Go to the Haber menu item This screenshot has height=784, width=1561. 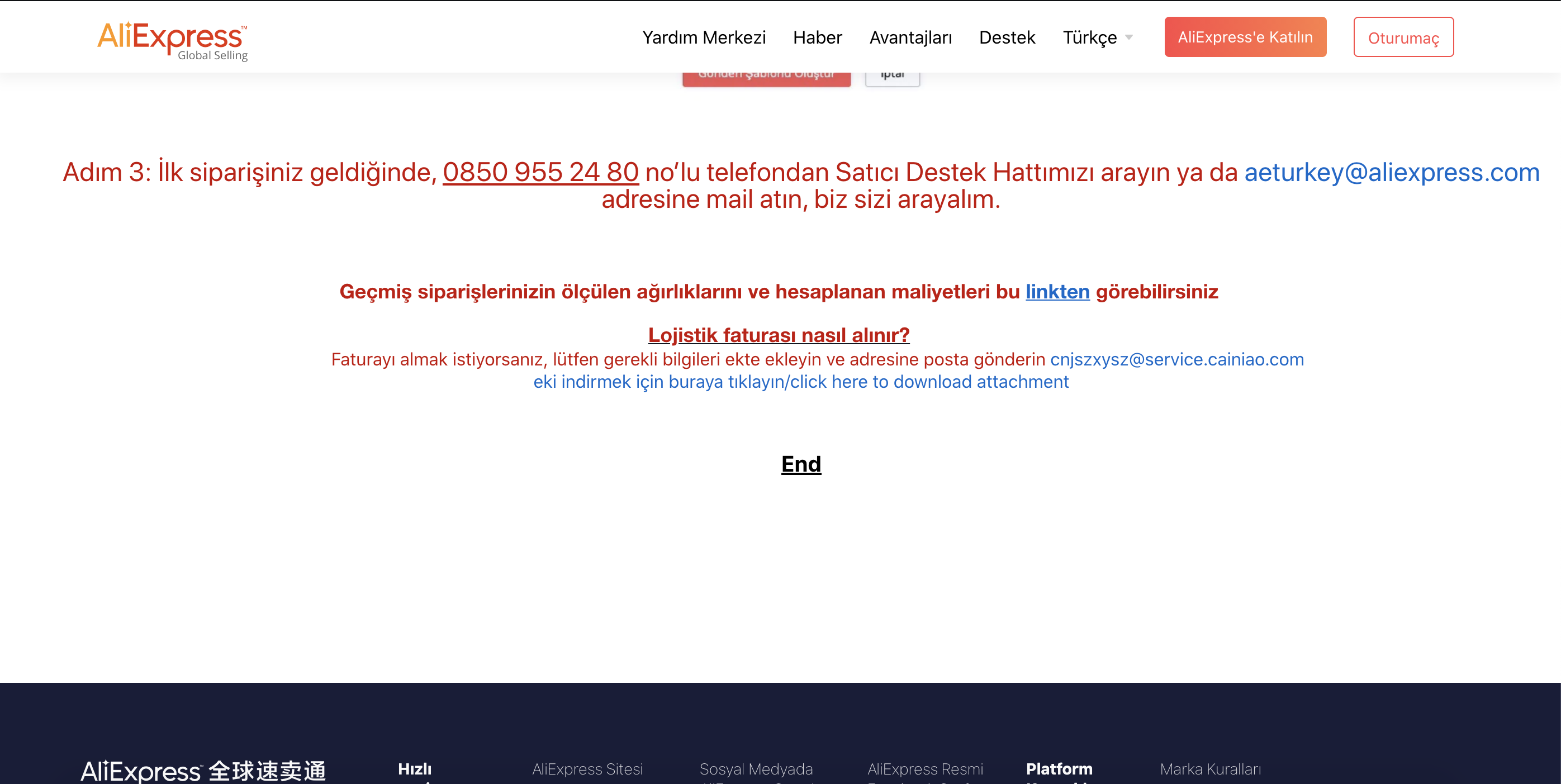(818, 37)
